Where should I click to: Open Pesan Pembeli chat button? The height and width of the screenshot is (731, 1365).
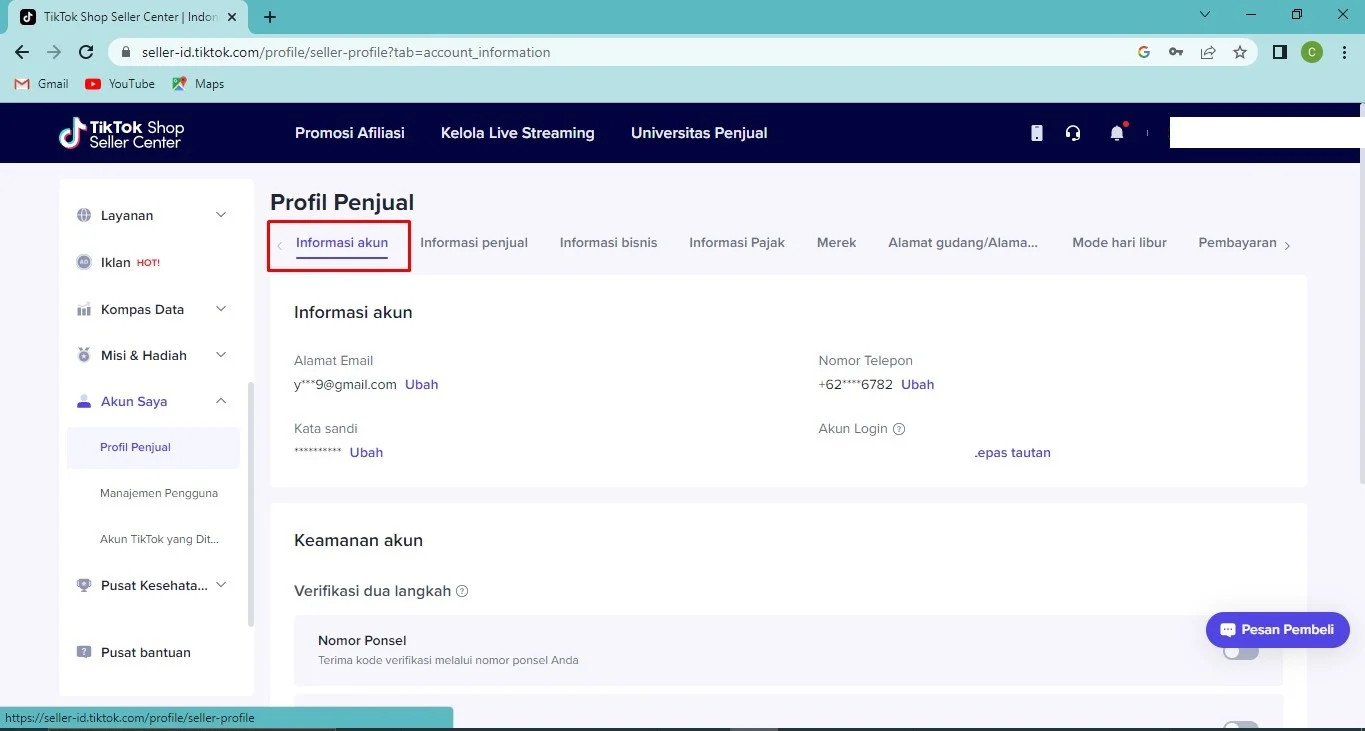coord(1278,630)
